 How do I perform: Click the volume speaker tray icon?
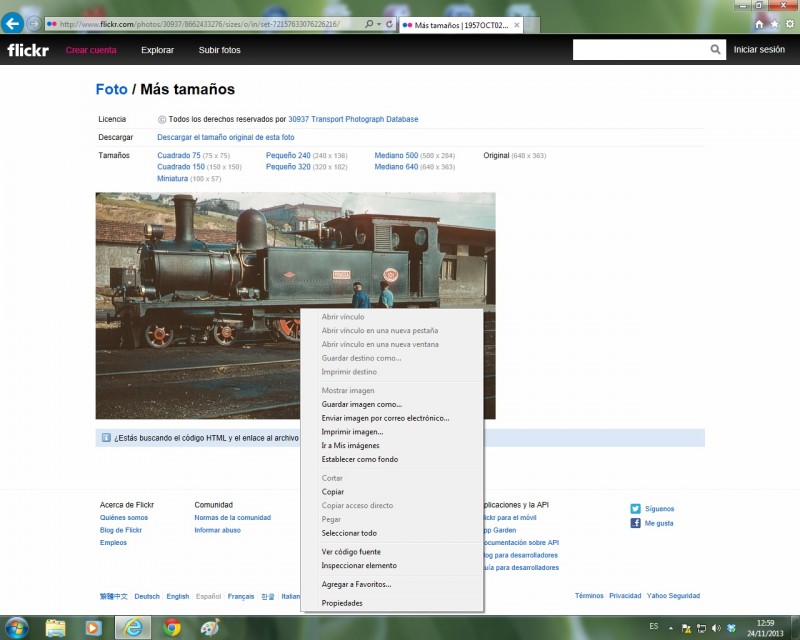[x=716, y=628]
